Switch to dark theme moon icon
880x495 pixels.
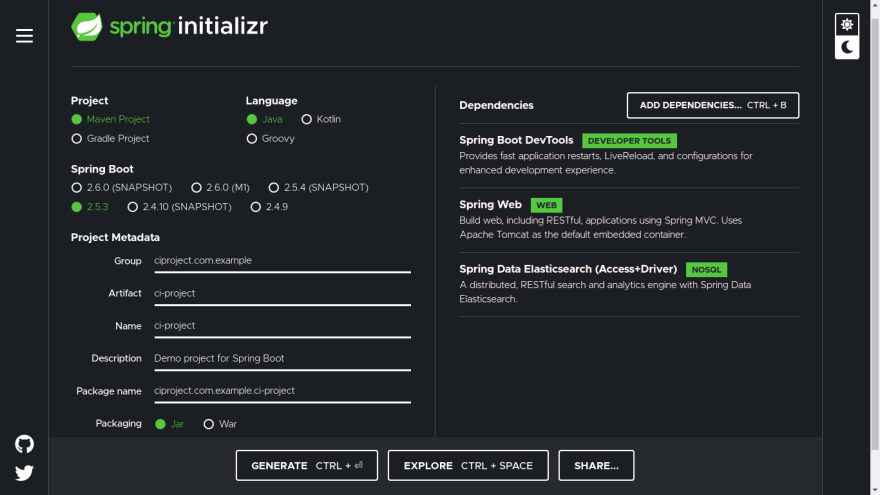tap(847, 48)
